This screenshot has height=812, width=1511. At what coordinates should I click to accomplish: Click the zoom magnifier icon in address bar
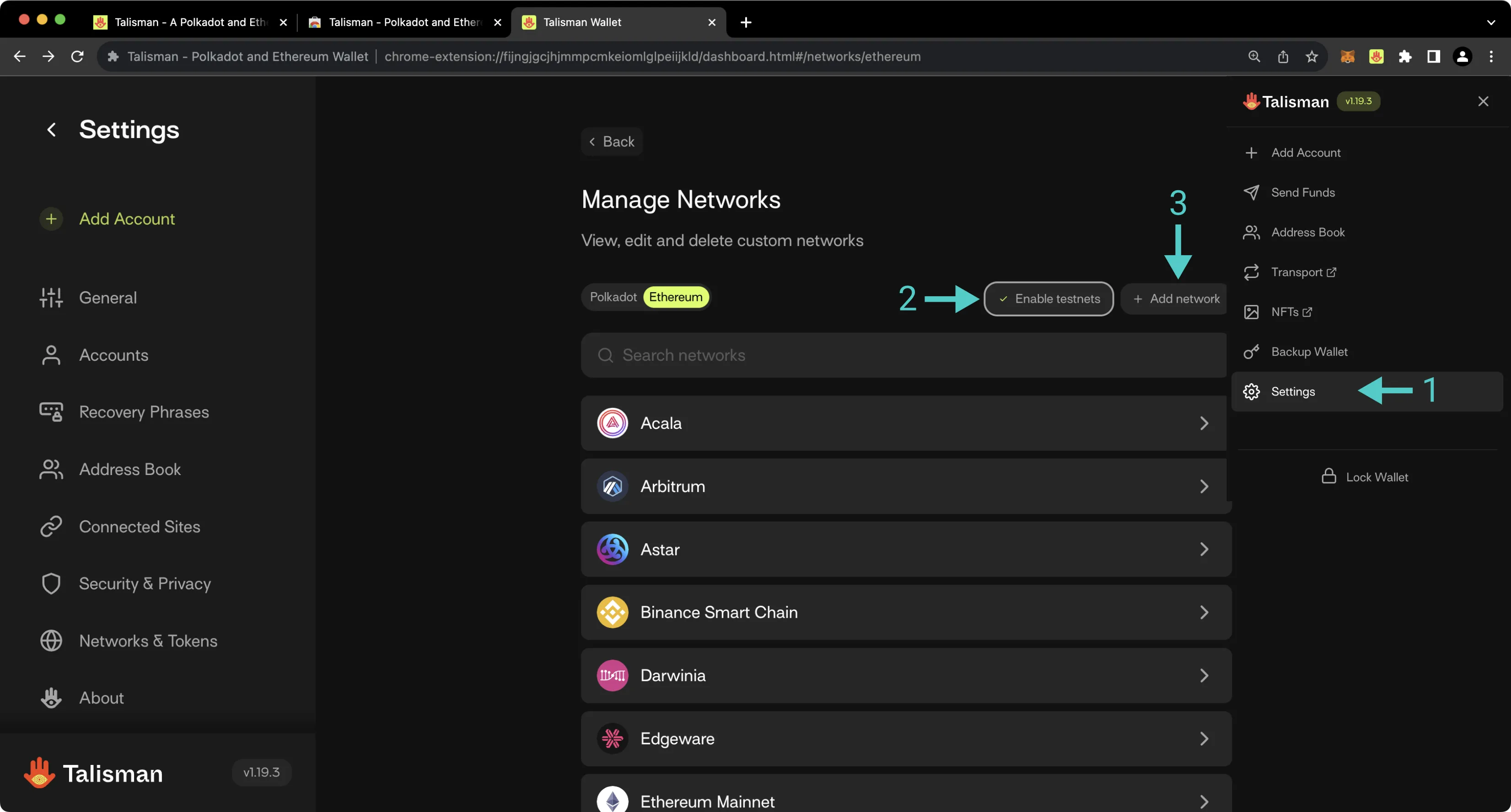click(x=1254, y=56)
